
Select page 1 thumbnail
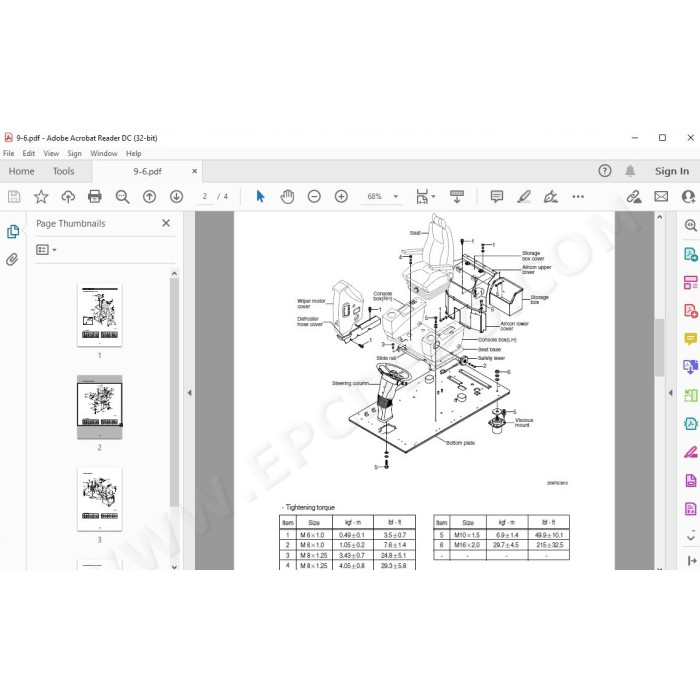pyautogui.click(x=100, y=315)
